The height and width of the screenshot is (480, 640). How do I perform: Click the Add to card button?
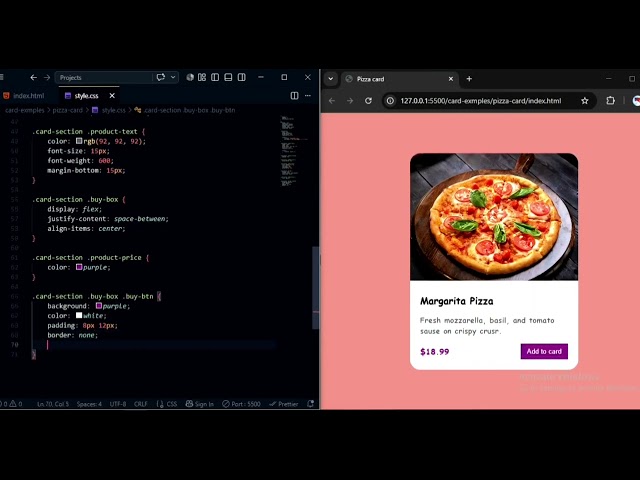(x=544, y=351)
